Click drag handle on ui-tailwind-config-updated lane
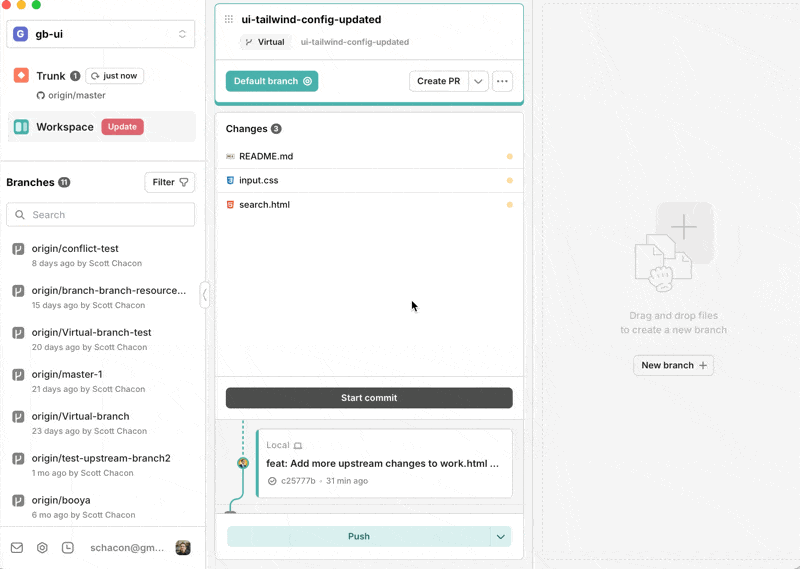This screenshot has width=800, height=569. pos(229,19)
